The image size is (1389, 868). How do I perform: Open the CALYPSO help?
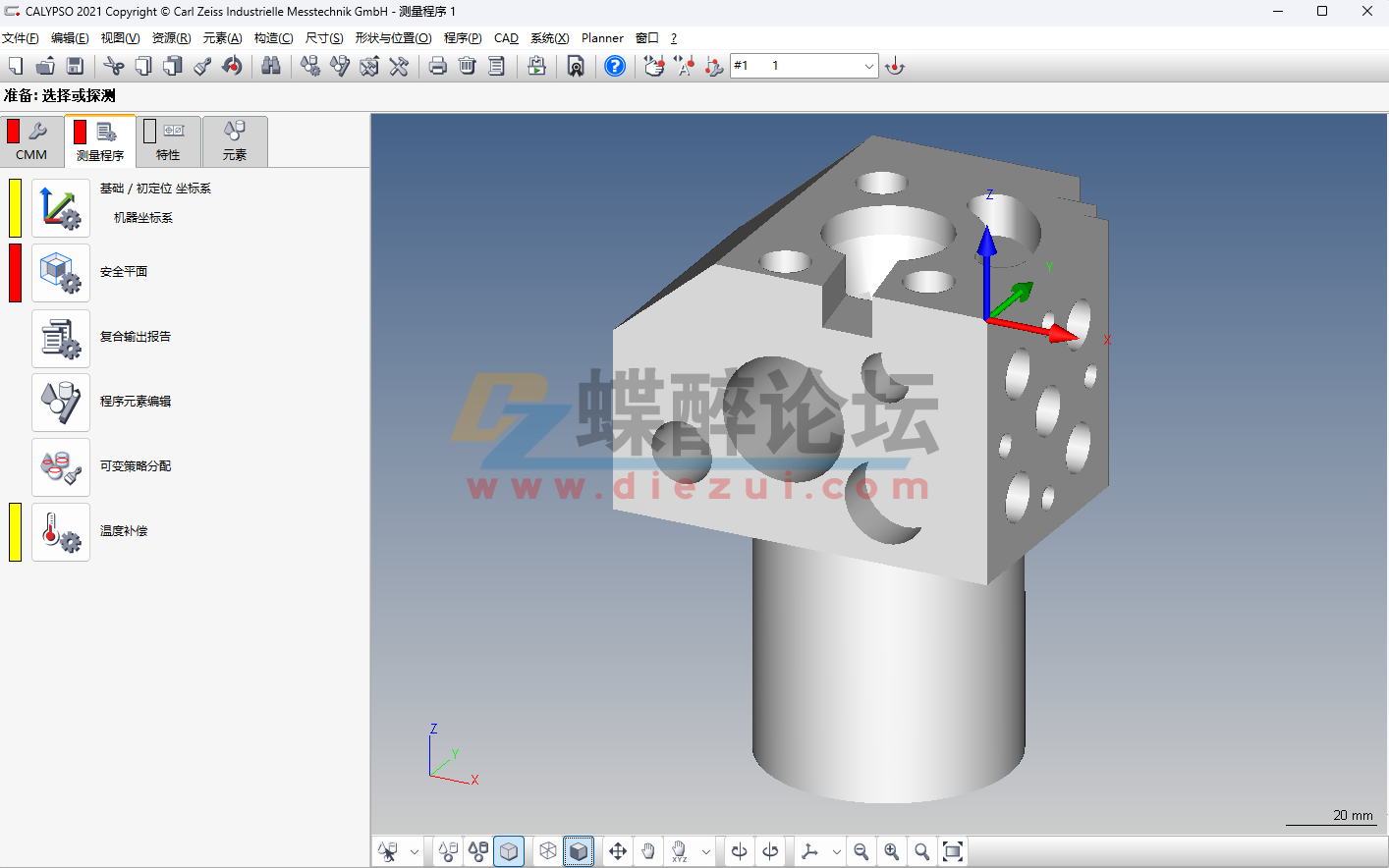[x=614, y=66]
